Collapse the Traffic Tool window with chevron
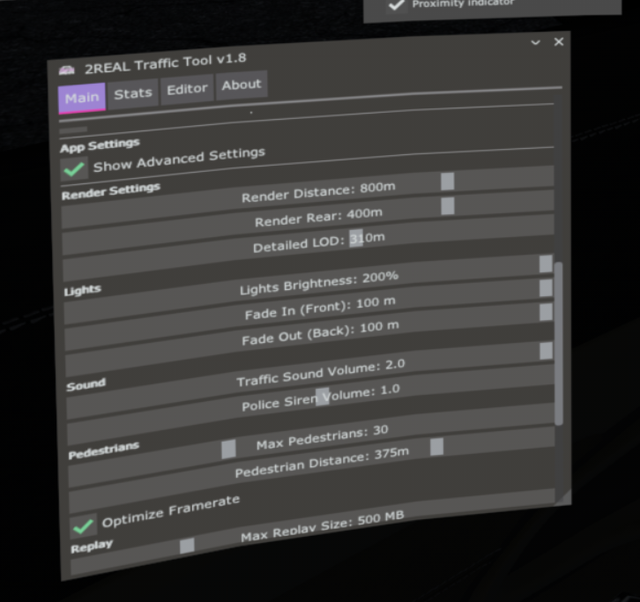640x602 pixels. tap(536, 42)
